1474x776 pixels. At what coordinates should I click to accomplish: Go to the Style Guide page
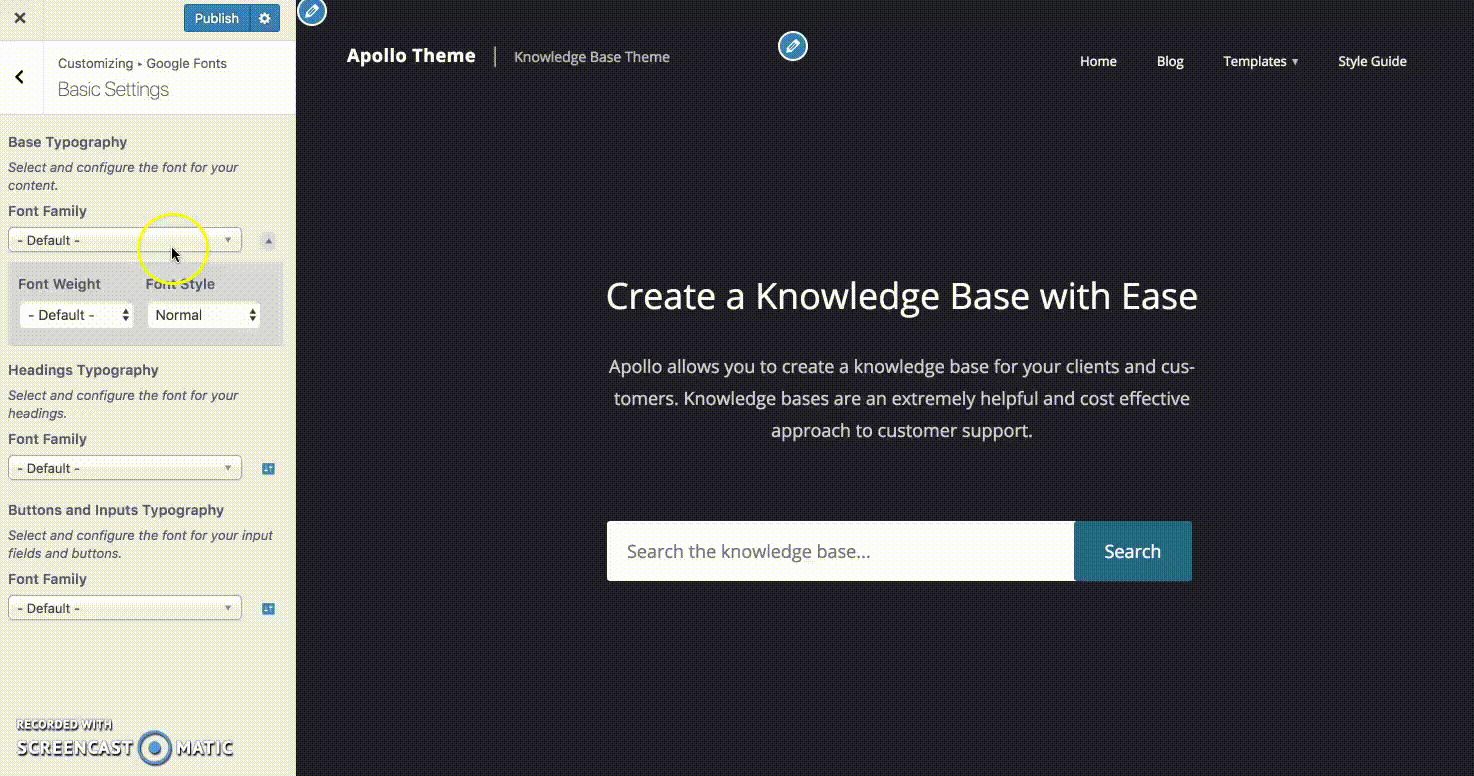(1372, 61)
